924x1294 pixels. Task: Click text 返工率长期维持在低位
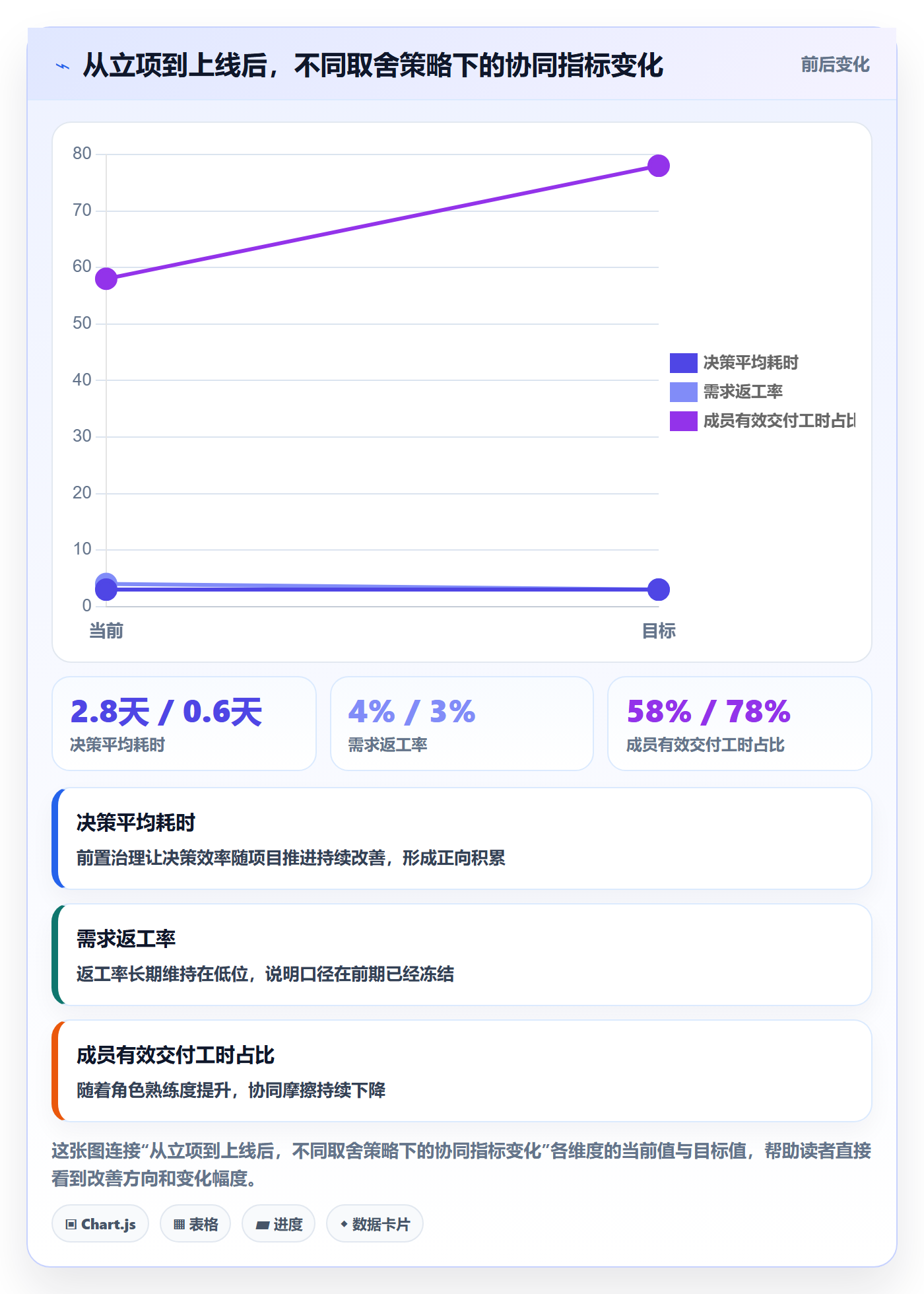coord(162,974)
